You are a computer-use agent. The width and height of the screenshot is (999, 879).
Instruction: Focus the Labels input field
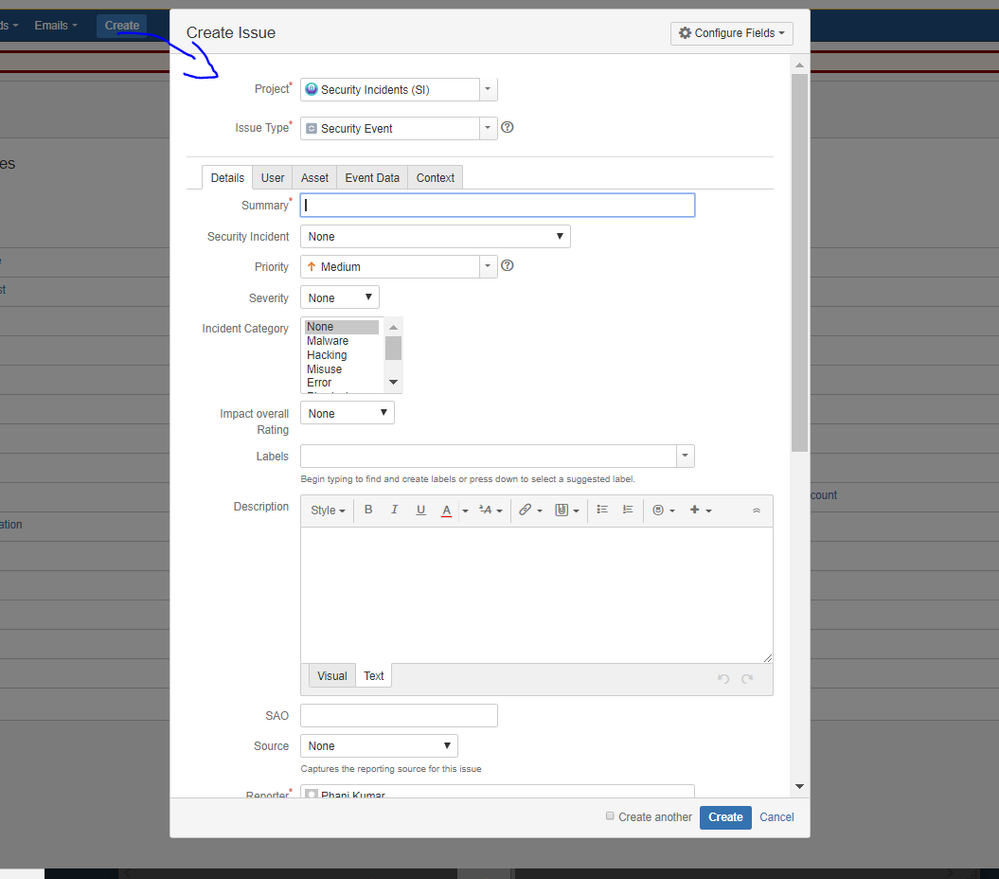tap(489, 456)
